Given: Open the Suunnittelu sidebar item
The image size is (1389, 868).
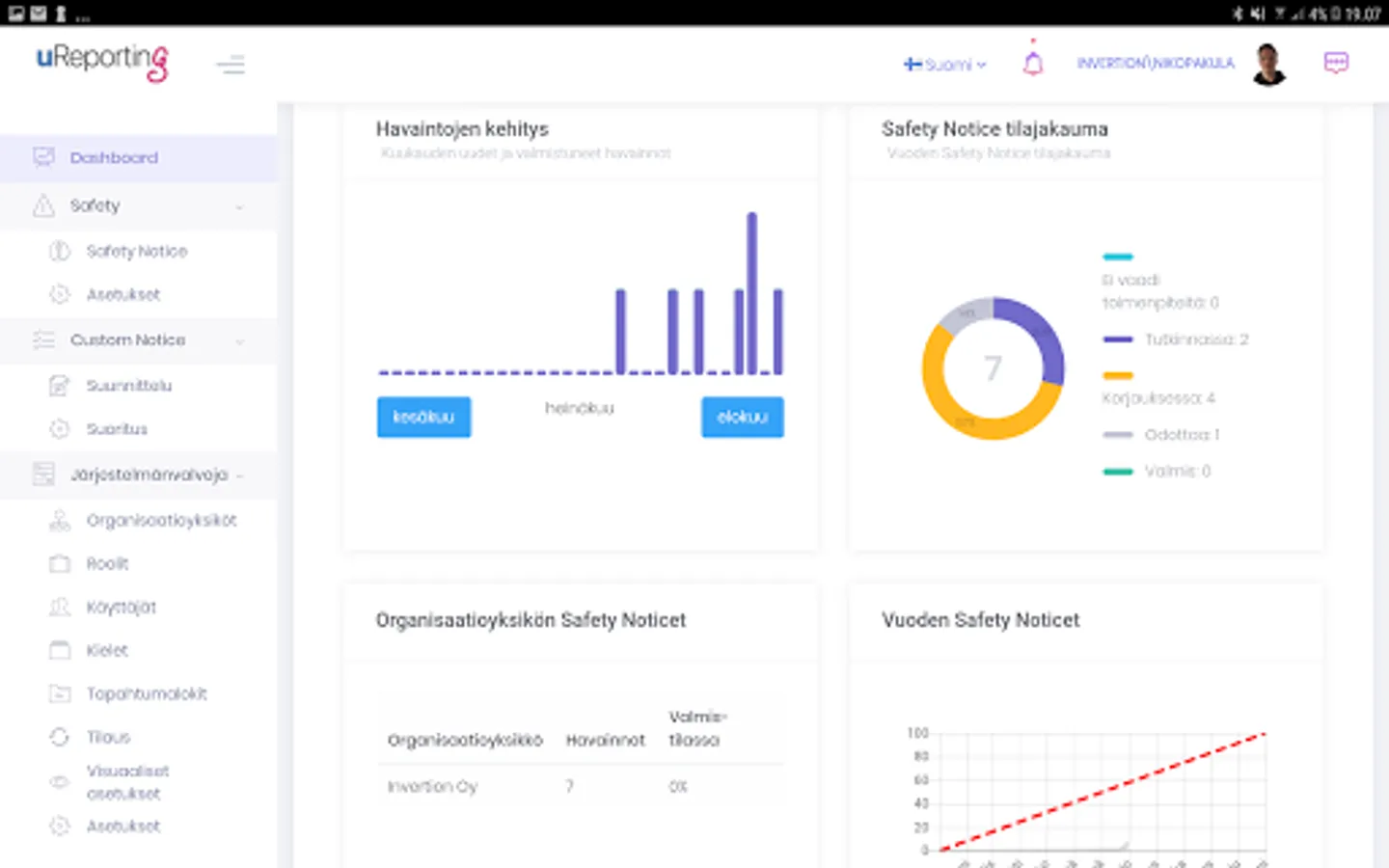Looking at the screenshot, I should [x=129, y=386].
